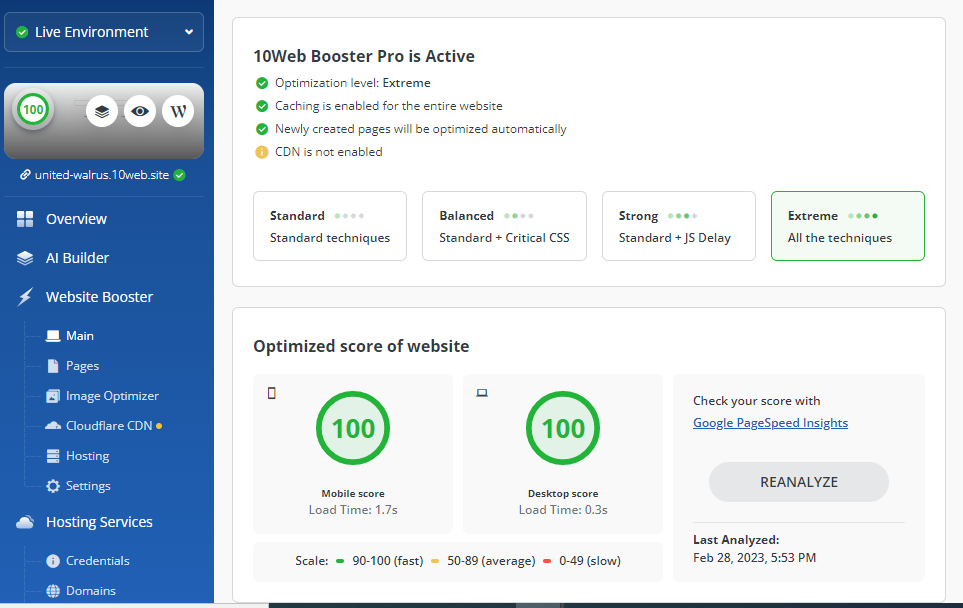Click the "Mobile score" label
Screen dimensions: 963x608
[353, 494]
